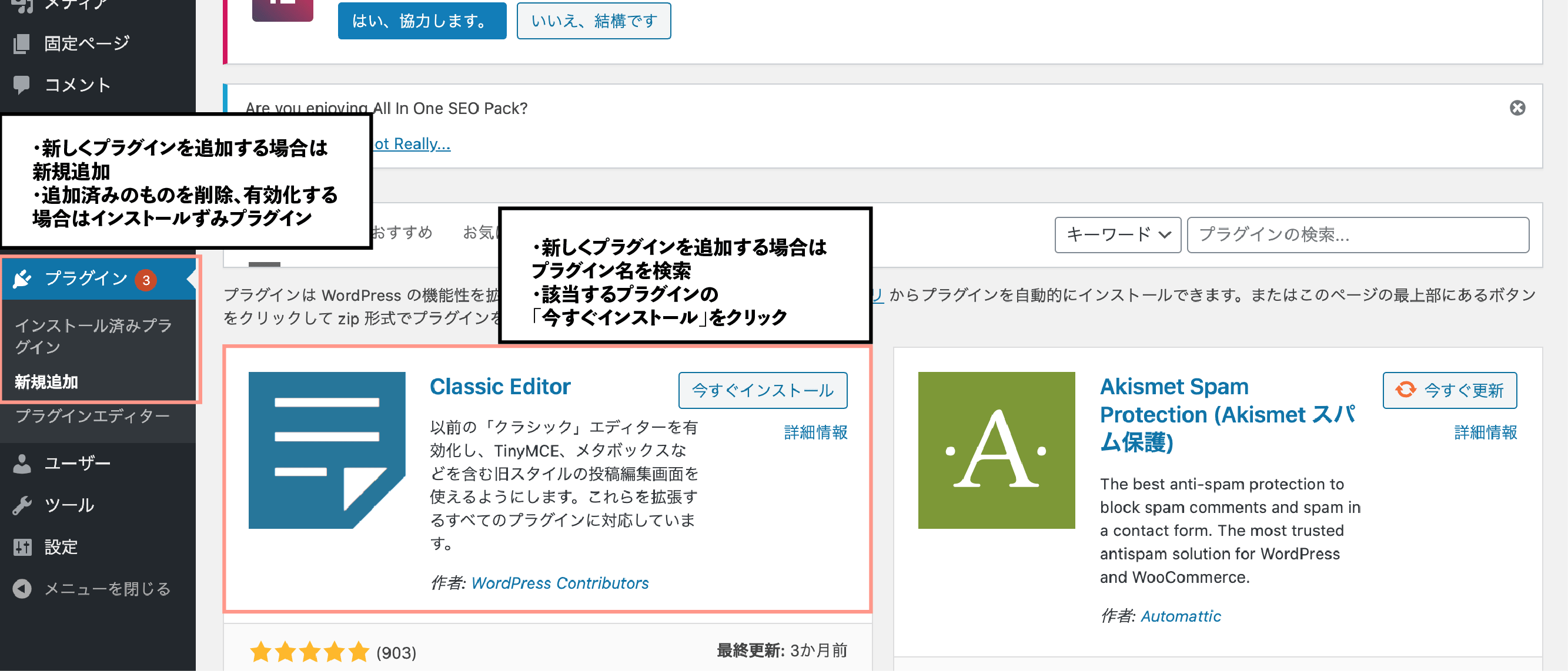Collapse the sidebar with メニューを閉じる
Image resolution: width=1568 pixels, height=671 pixels.
(107, 589)
